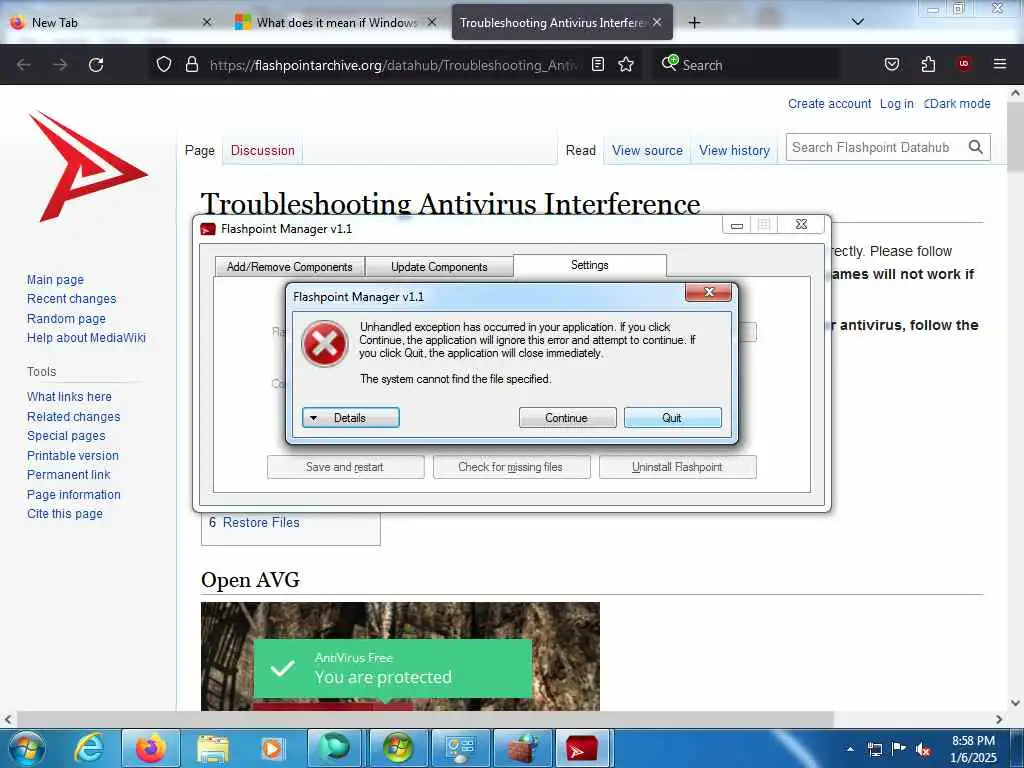Go to Main page link
1024x768 pixels.
click(x=56, y=280)
